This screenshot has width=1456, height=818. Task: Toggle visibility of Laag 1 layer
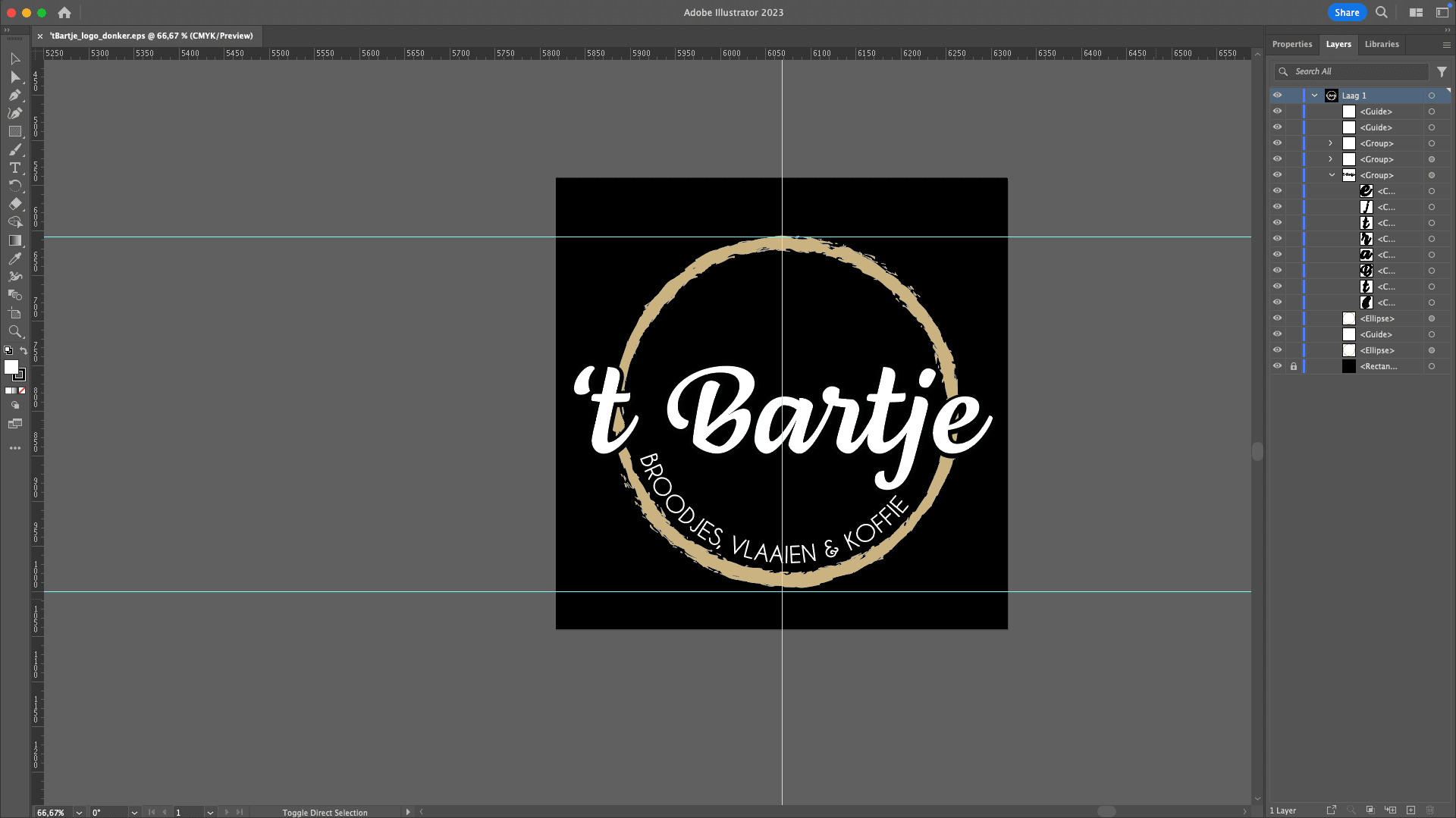(1277, 96)
